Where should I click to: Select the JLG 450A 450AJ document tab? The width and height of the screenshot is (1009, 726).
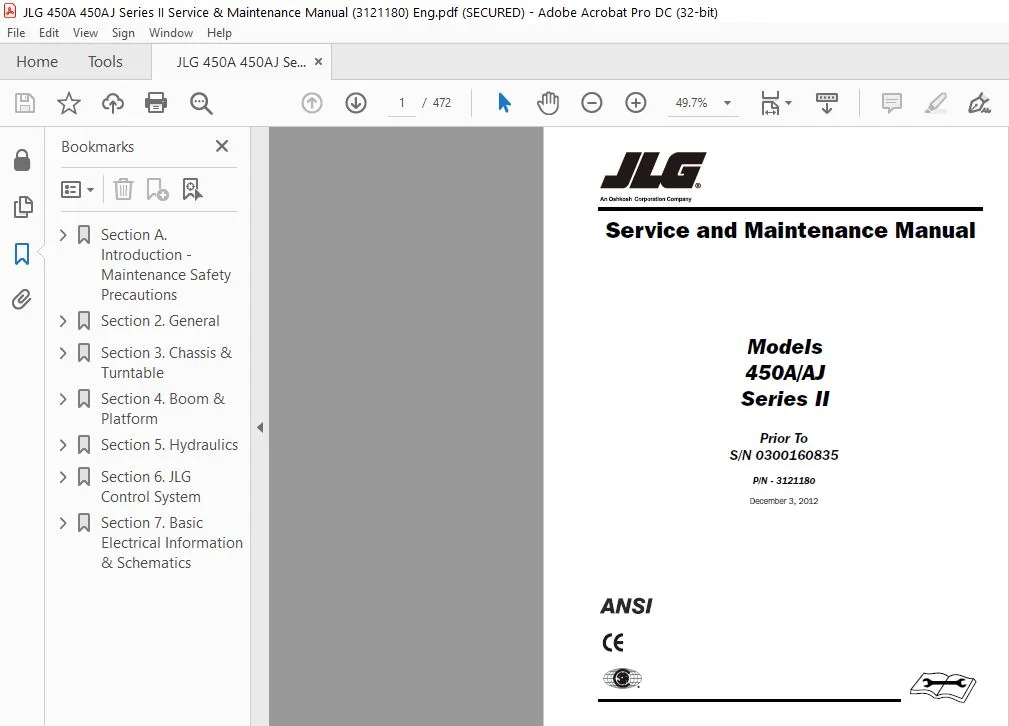tap(241, 62)
